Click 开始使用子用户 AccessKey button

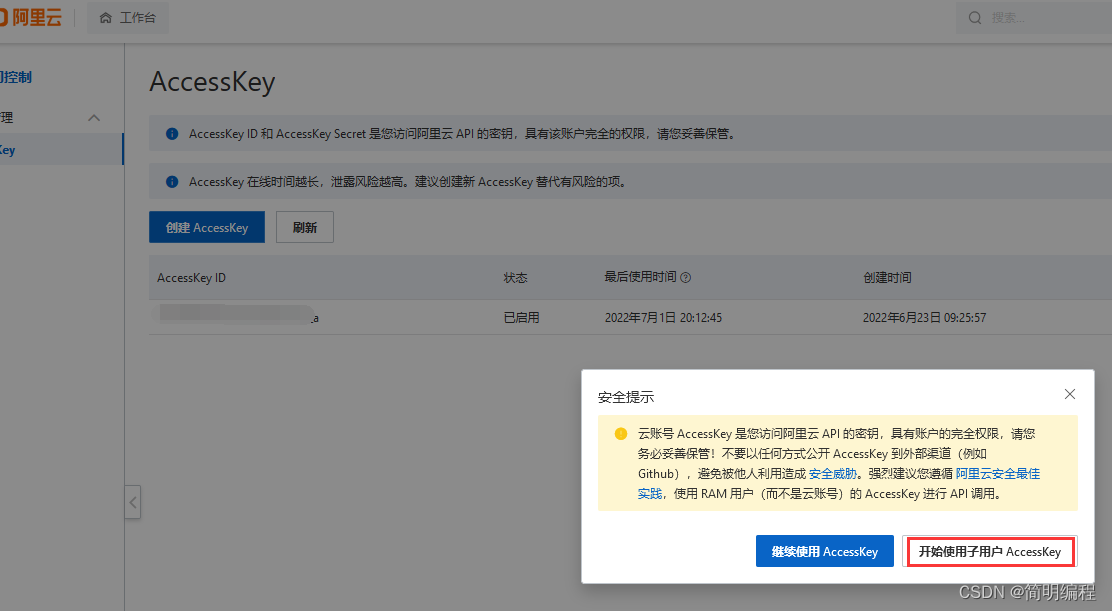990,551
